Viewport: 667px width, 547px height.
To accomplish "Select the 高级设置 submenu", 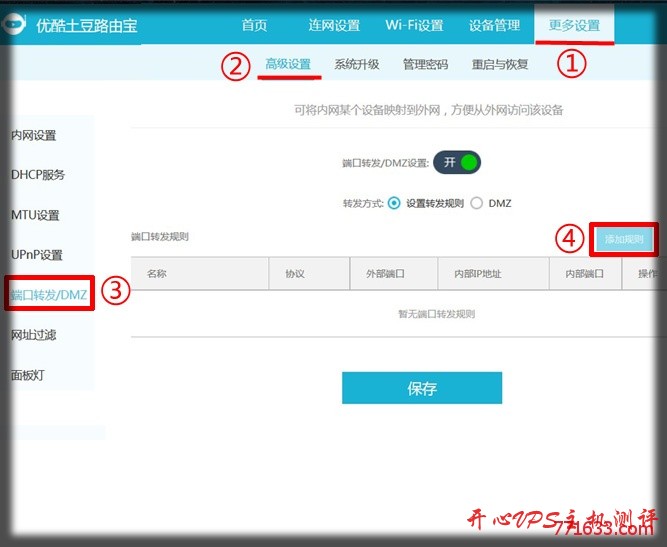I will pyautogui.click(x=288, y=64).
